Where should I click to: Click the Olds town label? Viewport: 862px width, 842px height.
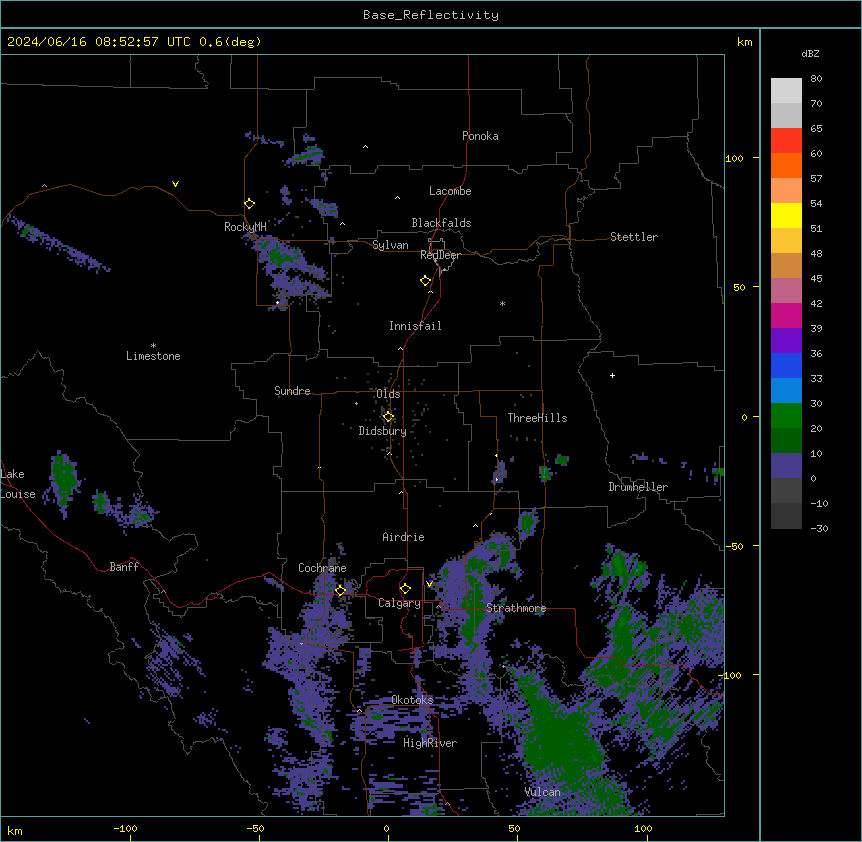[388, 394]
